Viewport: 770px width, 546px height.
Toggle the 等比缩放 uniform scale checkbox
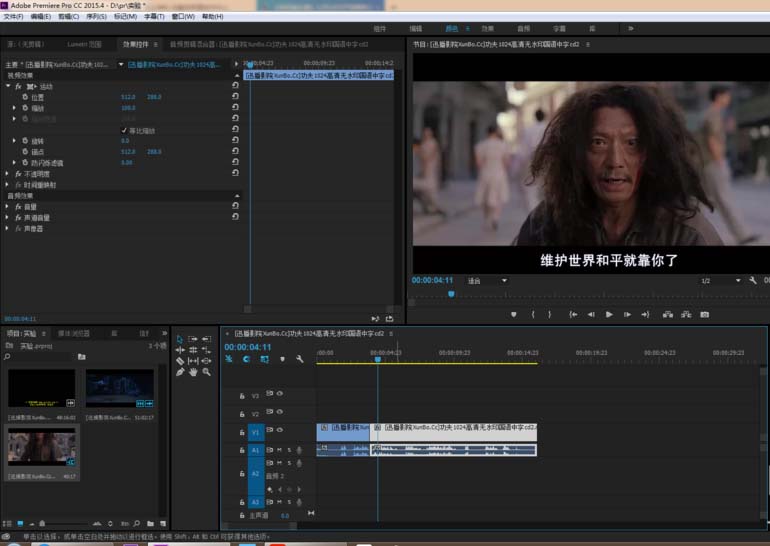125,130
